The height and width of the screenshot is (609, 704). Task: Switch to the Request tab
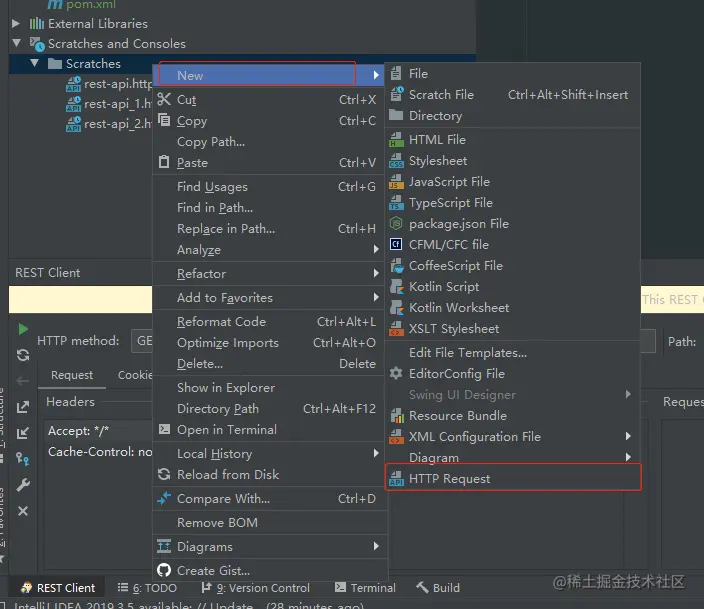click(x=72, y=375)
